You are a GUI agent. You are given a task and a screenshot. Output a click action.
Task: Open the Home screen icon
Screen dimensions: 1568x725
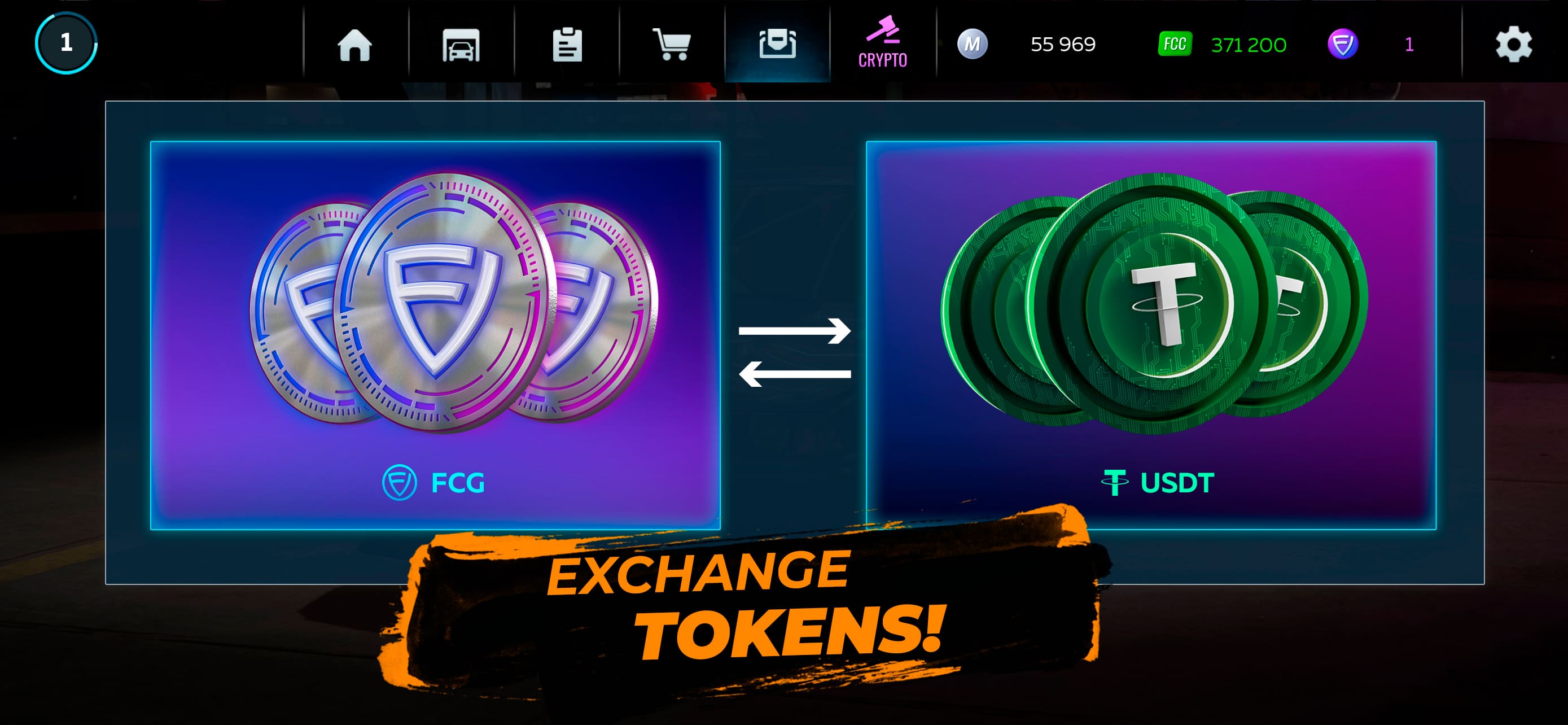point(355,45)
